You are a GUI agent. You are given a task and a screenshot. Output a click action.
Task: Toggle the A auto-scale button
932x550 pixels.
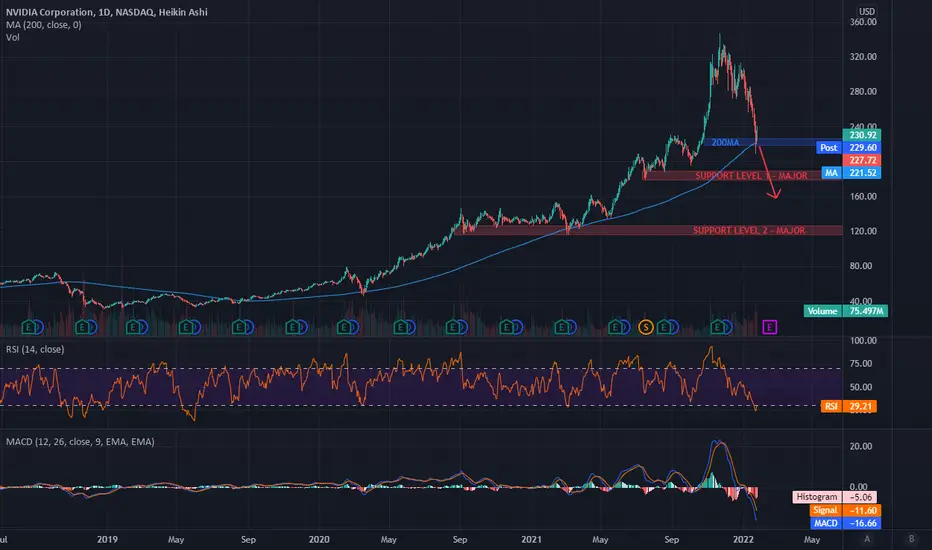867,539
